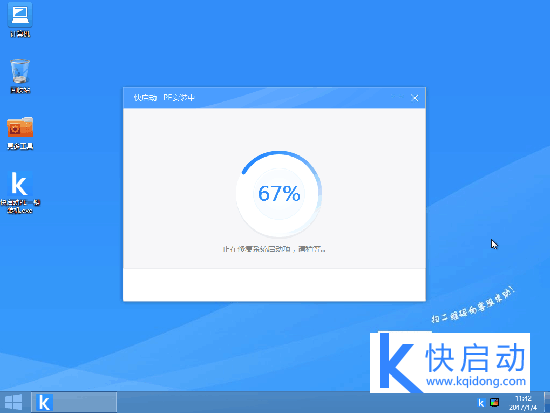Click the K icon in system tray

[x=481, y=403]
